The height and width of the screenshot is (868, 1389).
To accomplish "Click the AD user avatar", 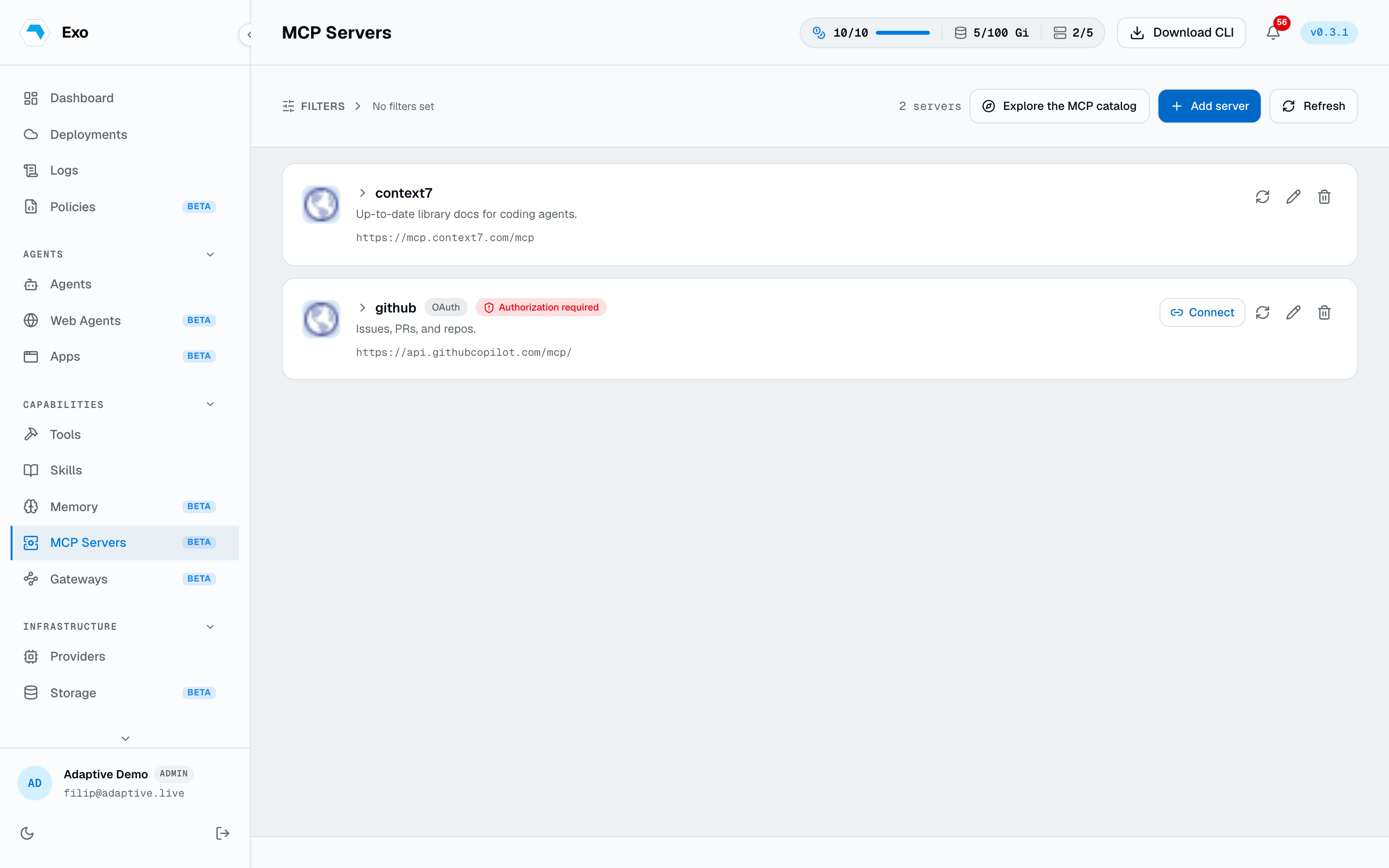I will 34,783.
